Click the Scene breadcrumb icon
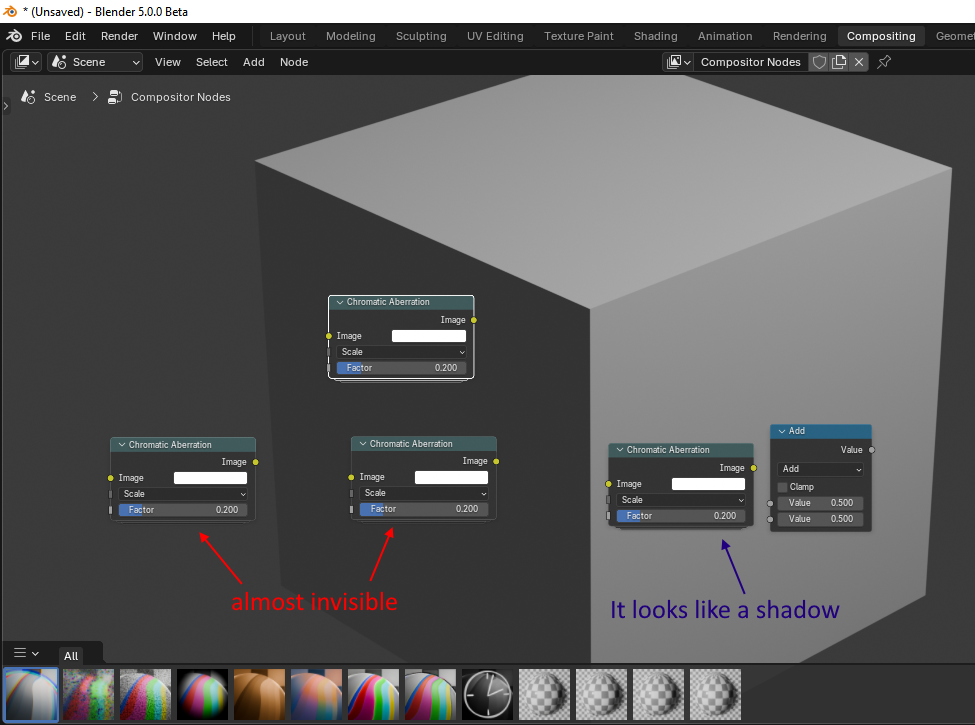The image size is (975, 725). click(28, 97)
